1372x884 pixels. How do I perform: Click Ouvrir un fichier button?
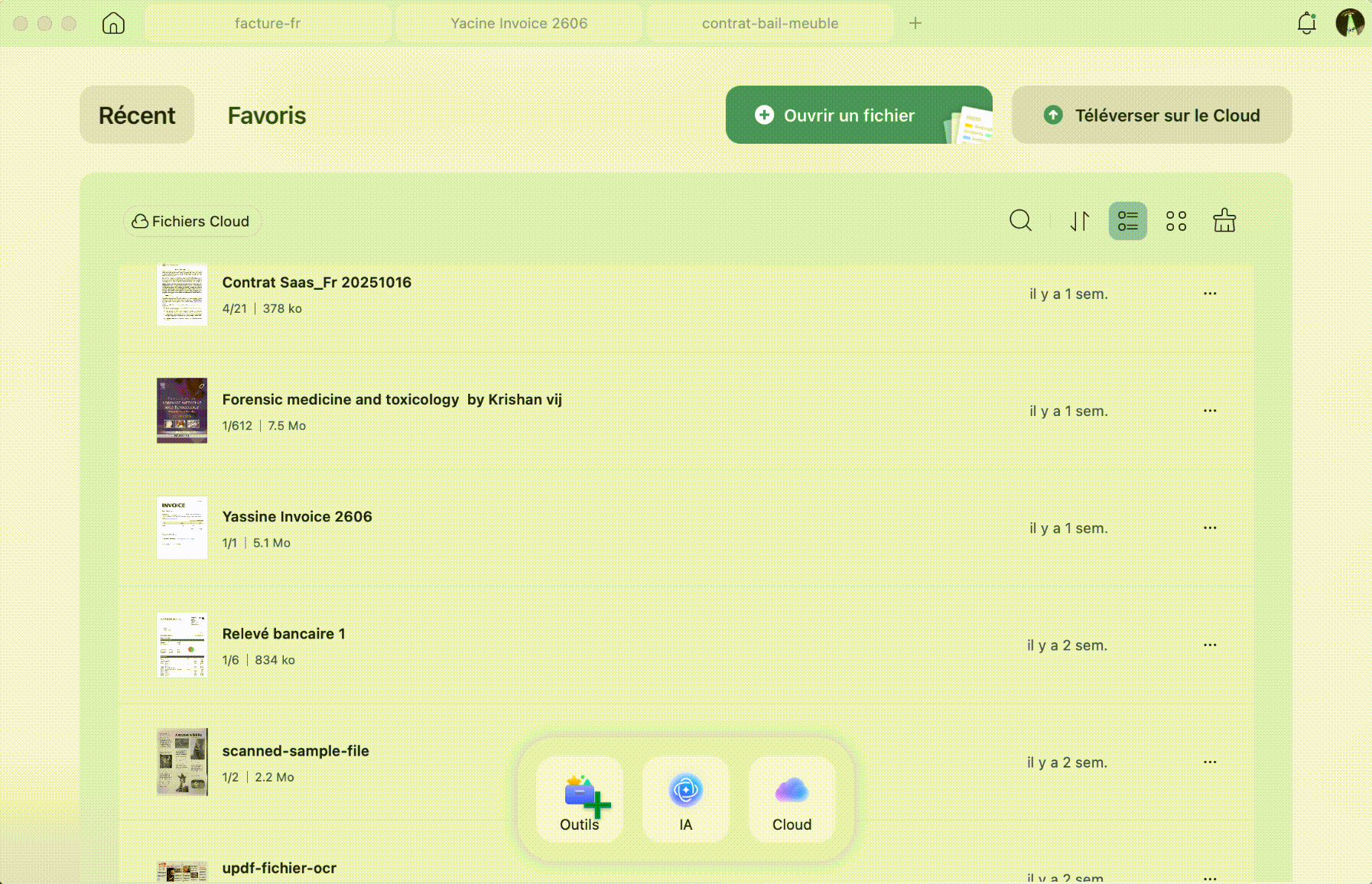pos(859,115)
